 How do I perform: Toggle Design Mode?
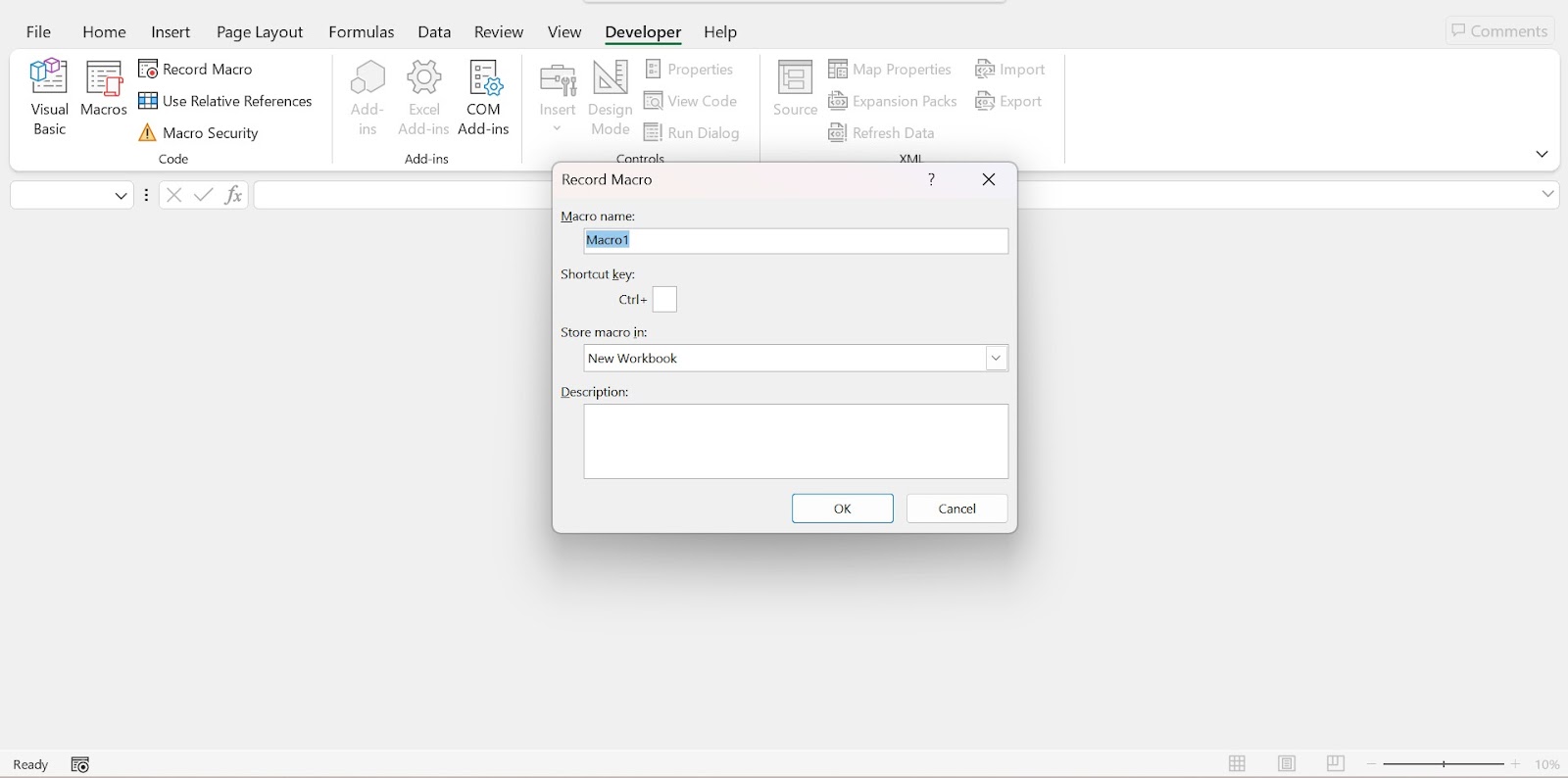[x=611, y=97]
